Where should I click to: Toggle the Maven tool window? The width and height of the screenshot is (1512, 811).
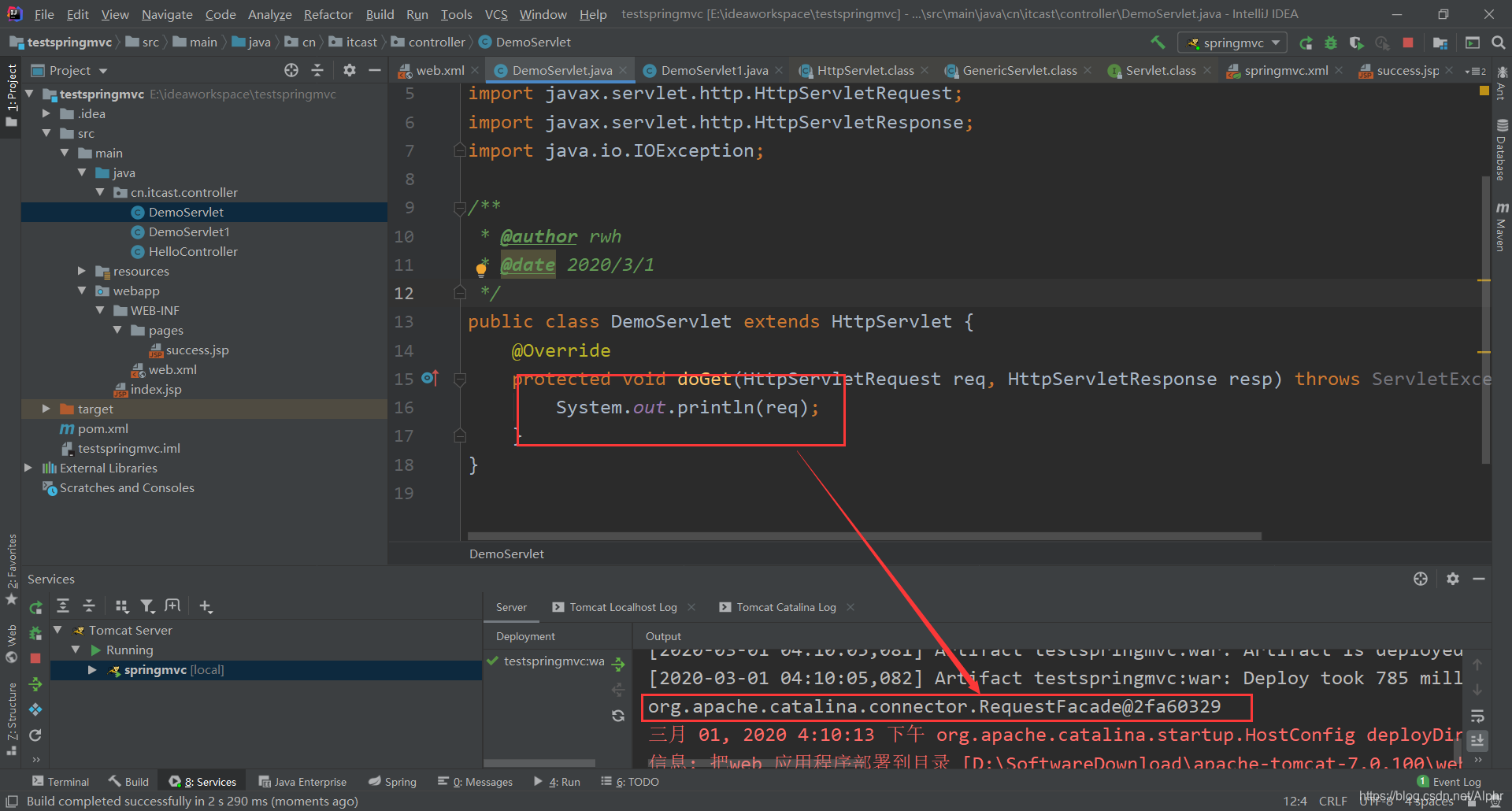coord(1501,227)
